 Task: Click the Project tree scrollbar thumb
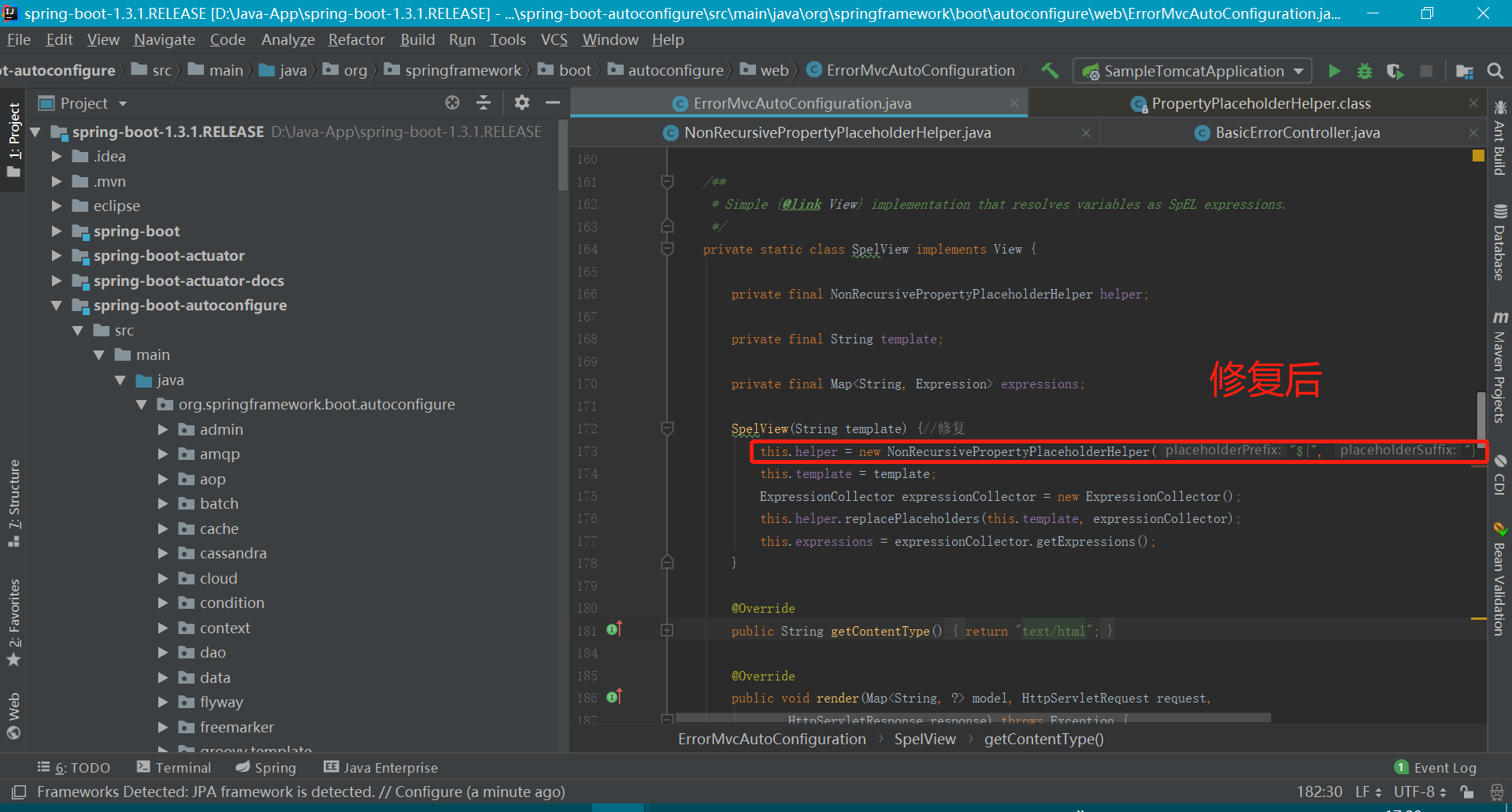point(562,155)
